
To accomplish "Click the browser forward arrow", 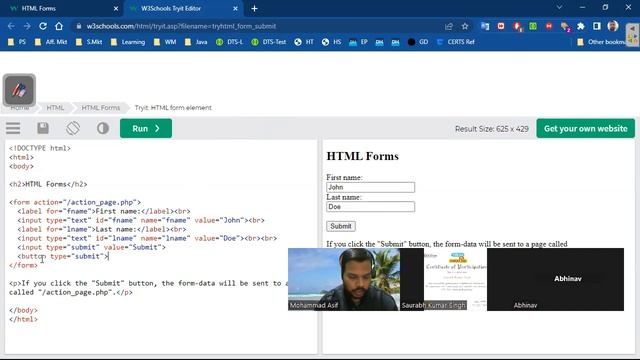I will [27, 26].
